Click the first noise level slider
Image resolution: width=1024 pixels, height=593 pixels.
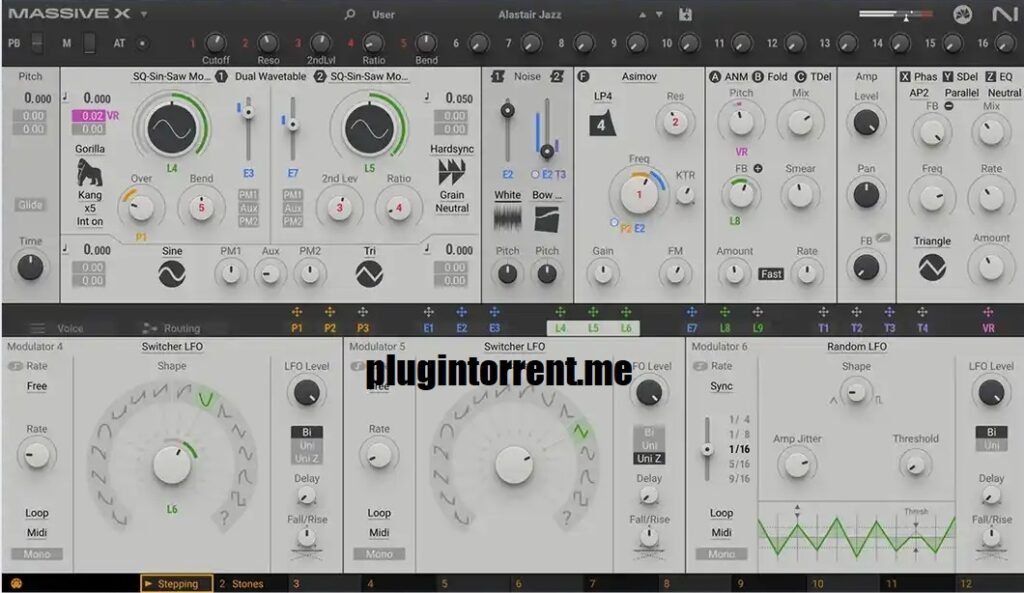tap(507, 131)
